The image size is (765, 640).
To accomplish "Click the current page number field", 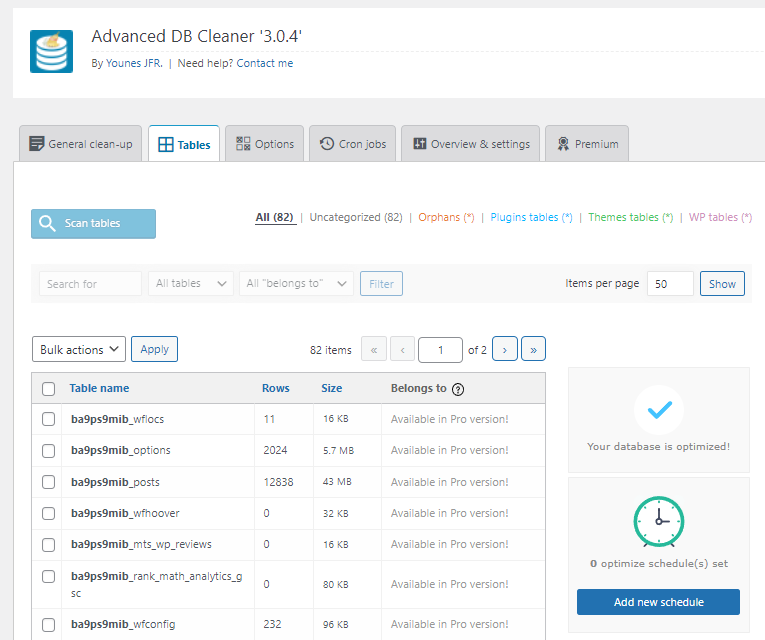I will [x=440, y=350].
